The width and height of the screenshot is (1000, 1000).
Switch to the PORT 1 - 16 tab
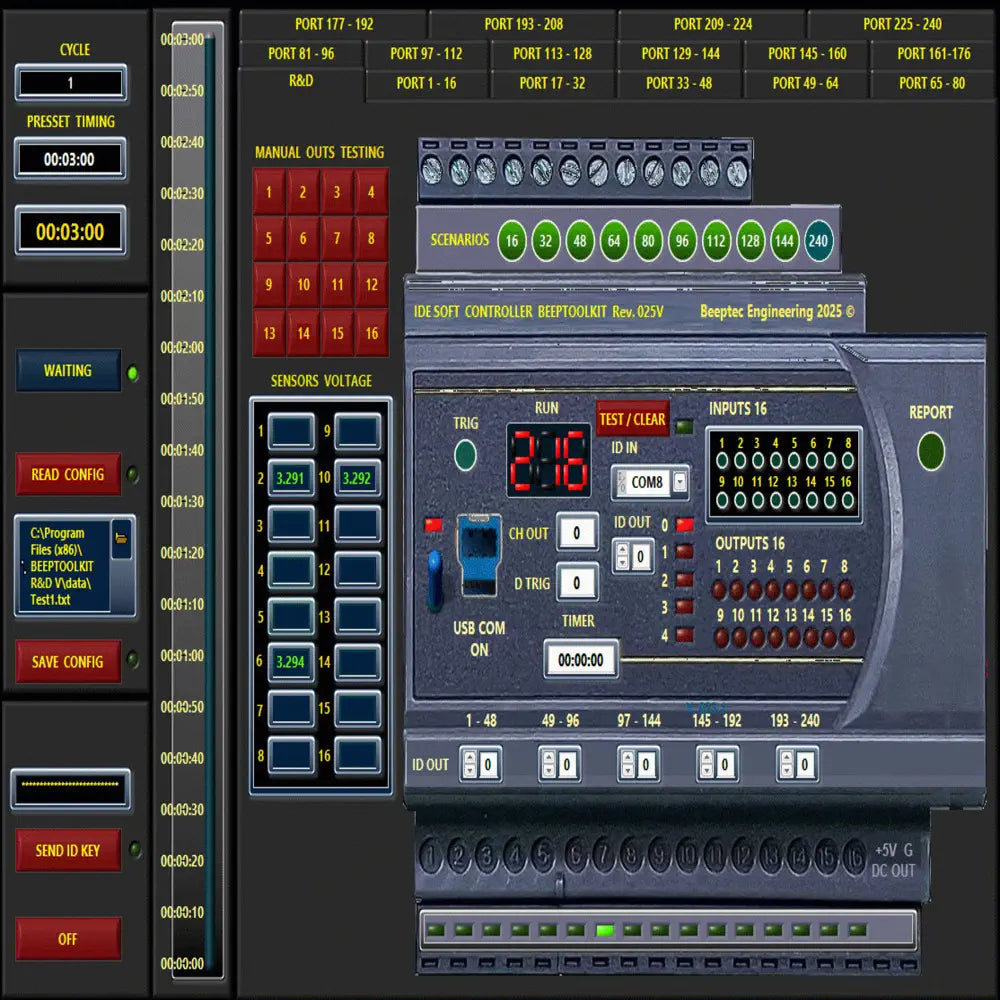point(426,84)
